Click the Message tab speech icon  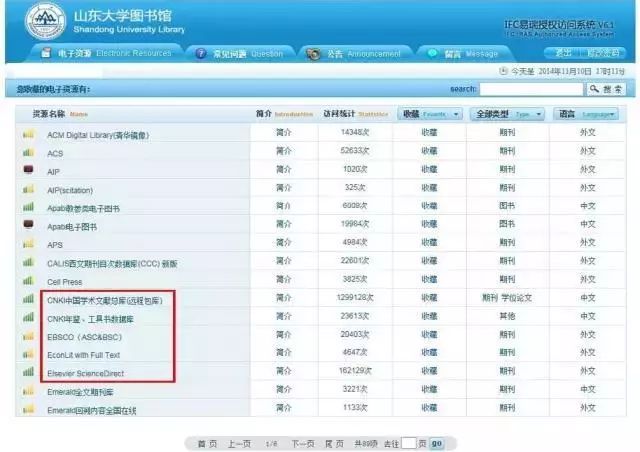coord(432,53)
